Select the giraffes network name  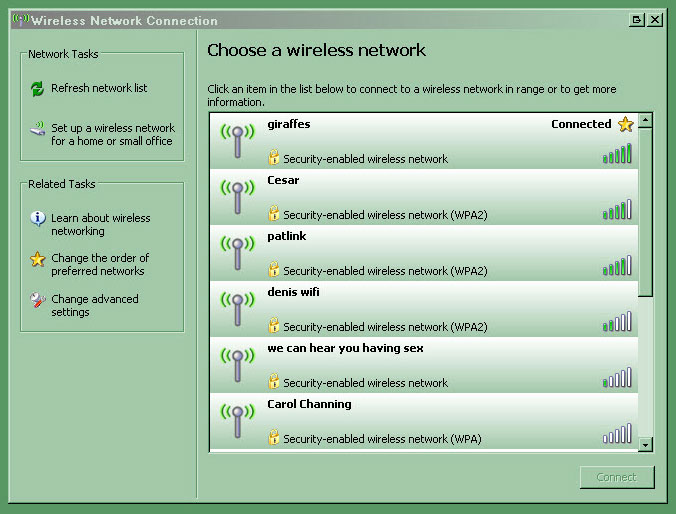289,125
